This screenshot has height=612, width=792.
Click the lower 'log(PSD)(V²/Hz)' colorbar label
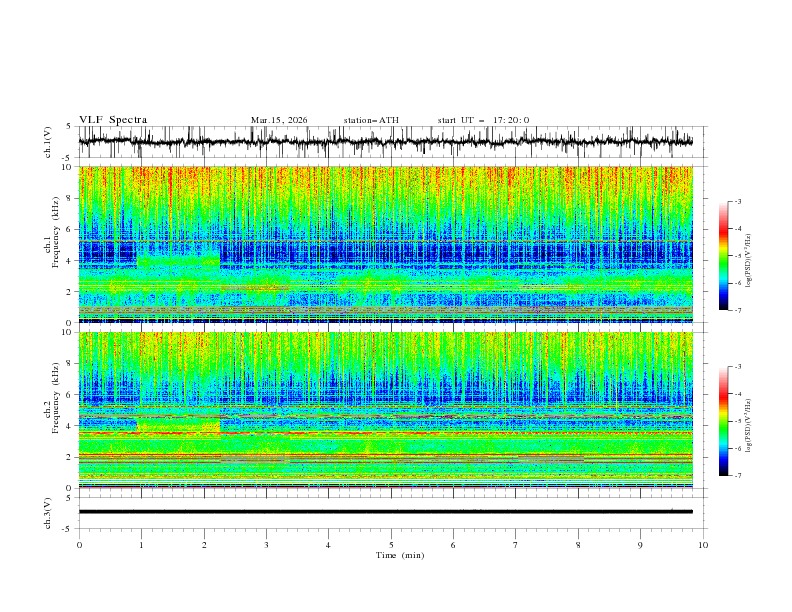coord(749,426)
